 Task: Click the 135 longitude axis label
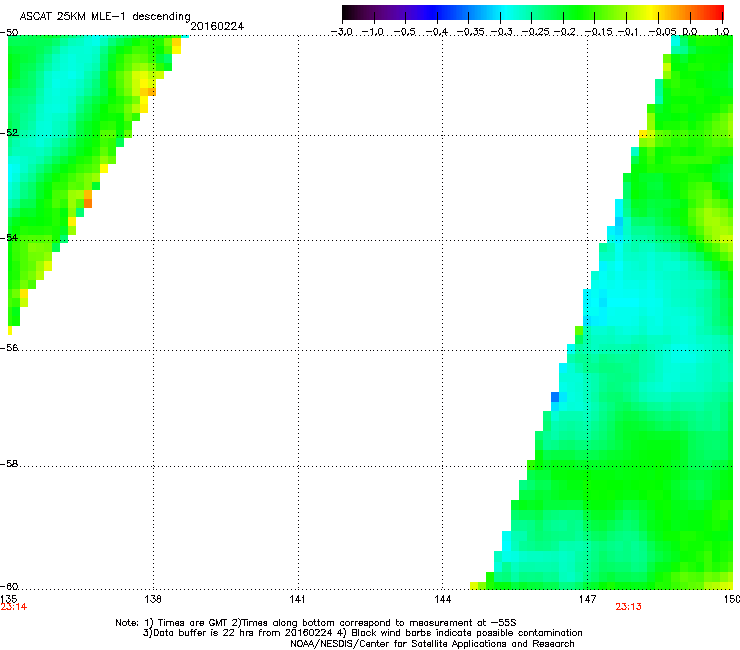click(8, 599)
